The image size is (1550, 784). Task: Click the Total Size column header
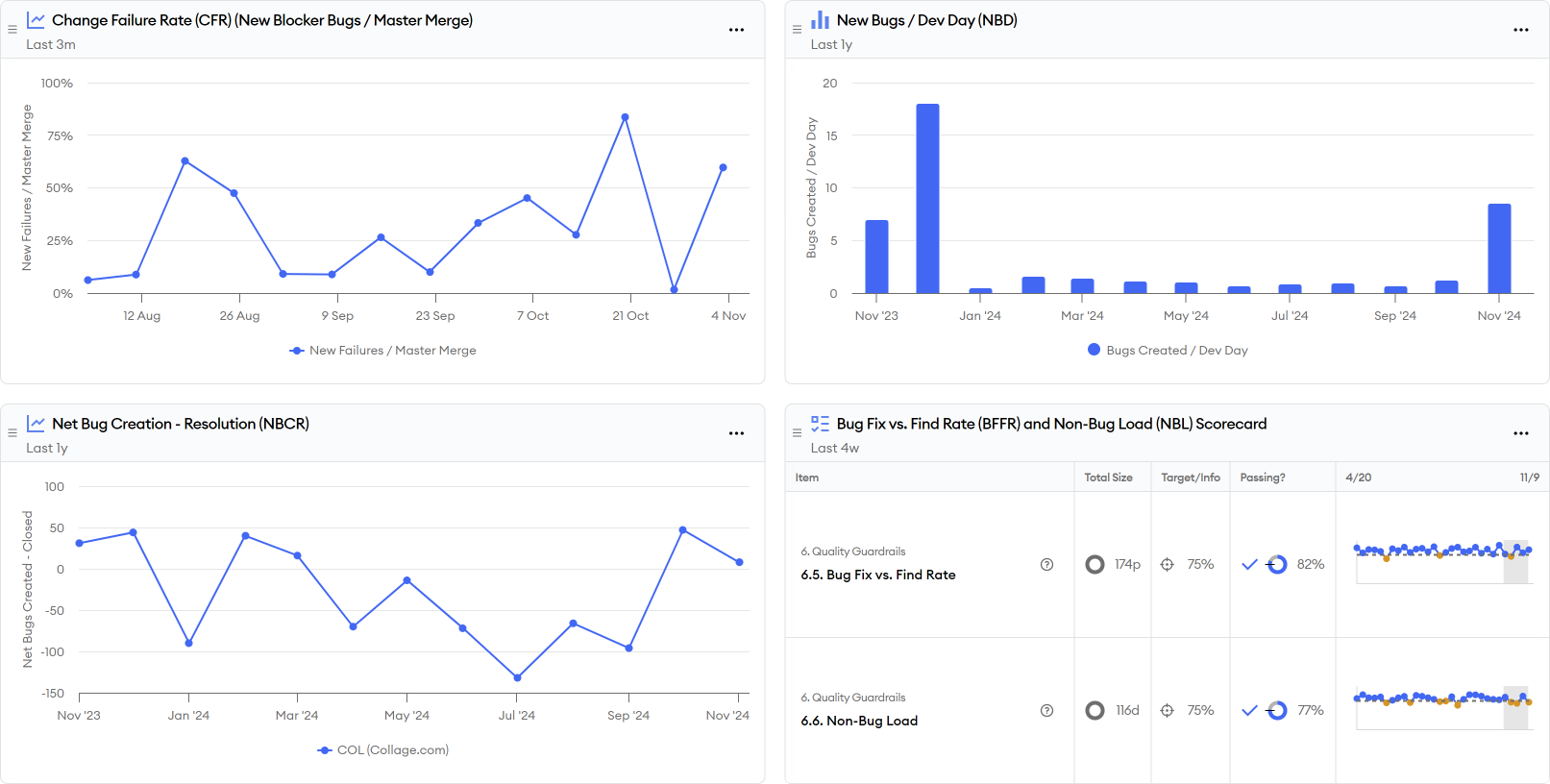pos(1108,478)
